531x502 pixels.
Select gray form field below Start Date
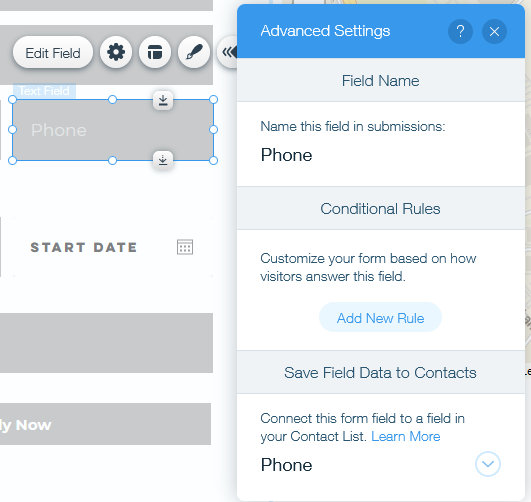pos(106,343)
